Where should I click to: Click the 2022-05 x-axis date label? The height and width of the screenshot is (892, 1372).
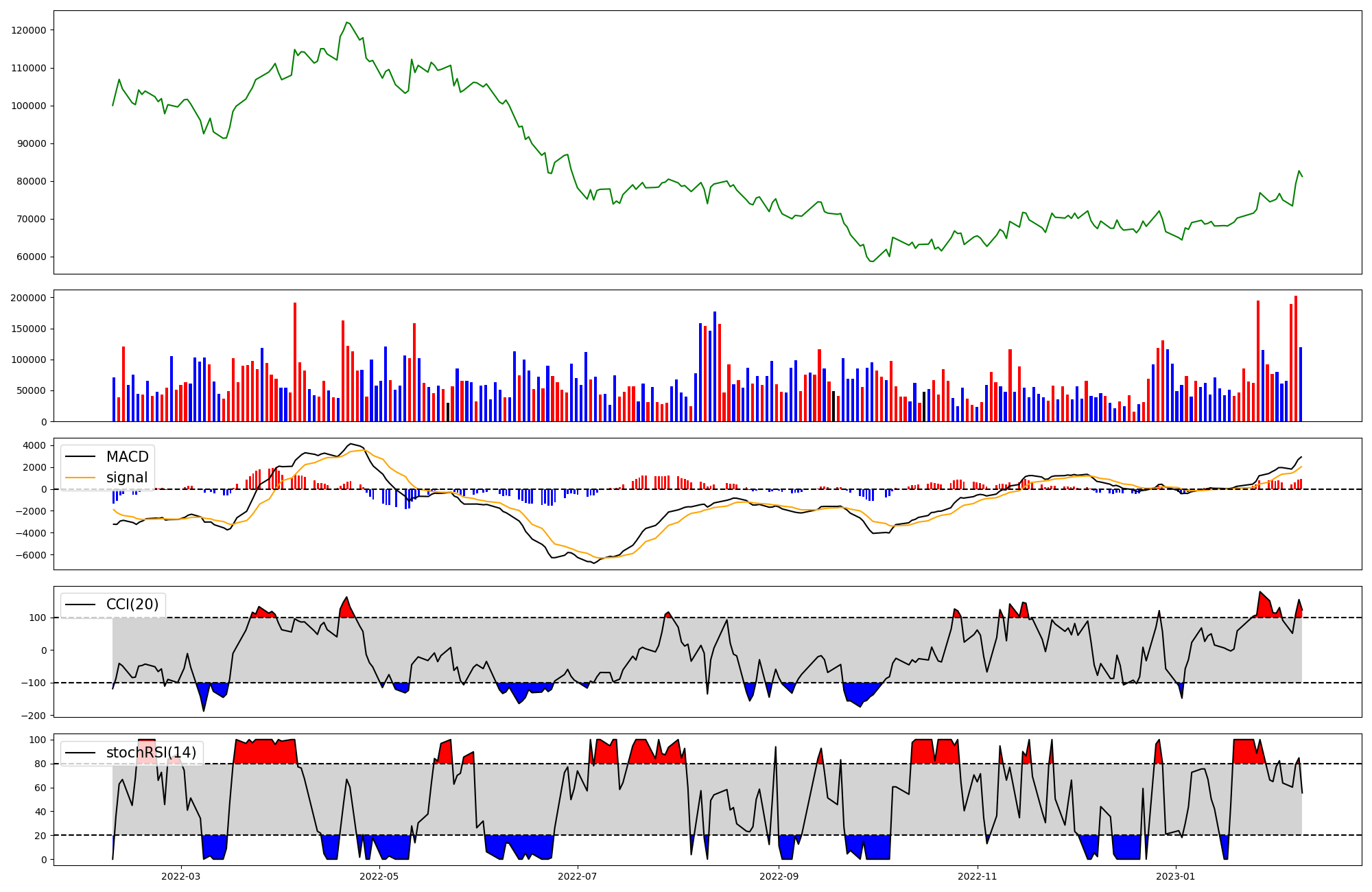(379, 876)
